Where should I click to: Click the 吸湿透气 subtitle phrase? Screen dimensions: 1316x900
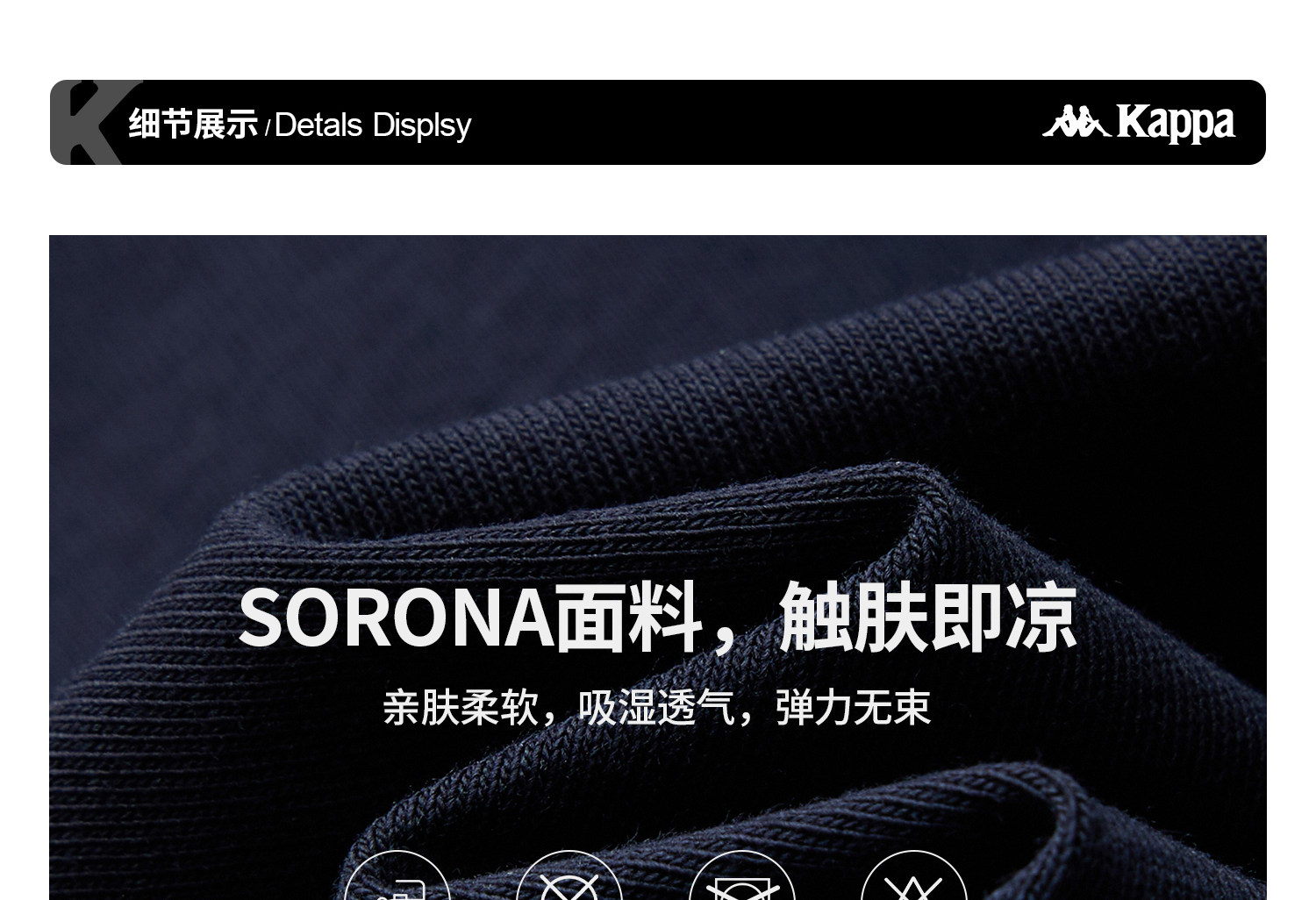tap(656, 708)
